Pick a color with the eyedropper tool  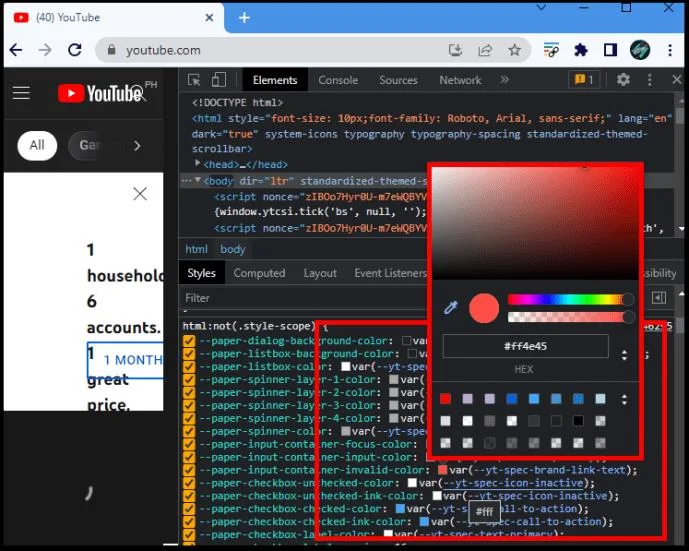(x=450, y=307)
